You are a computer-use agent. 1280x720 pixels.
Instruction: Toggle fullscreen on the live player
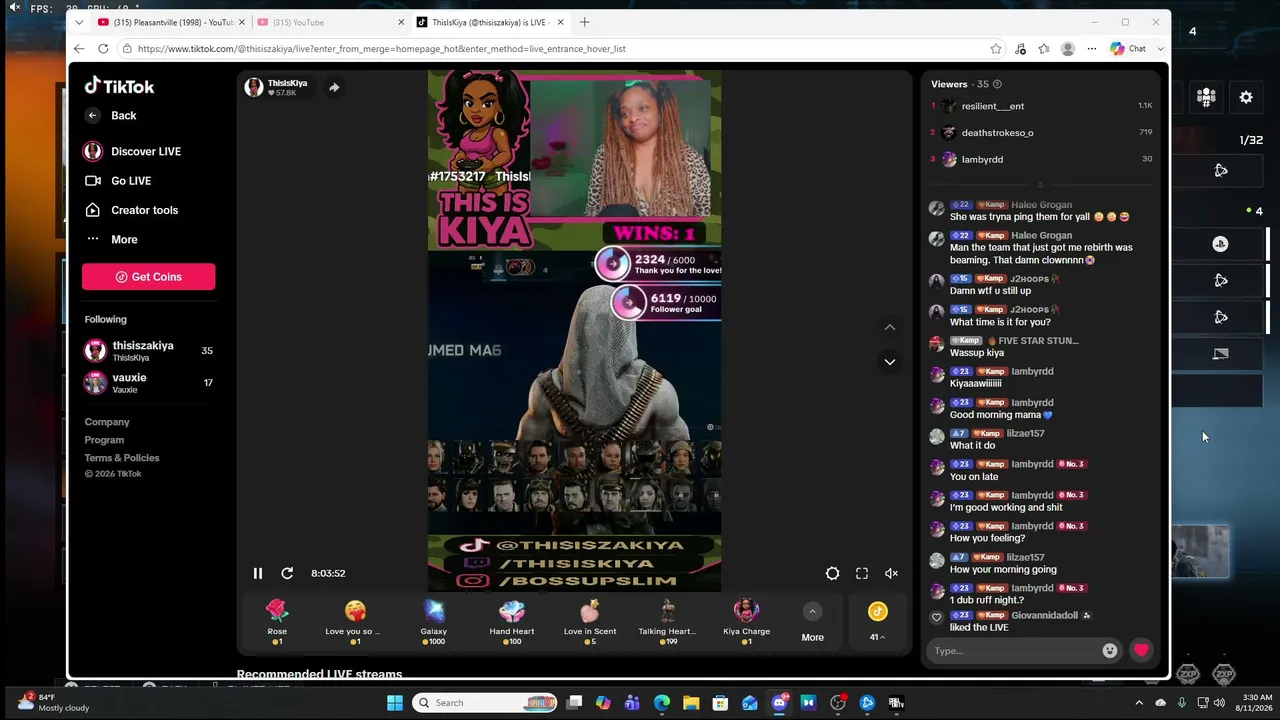coord(862,573)
